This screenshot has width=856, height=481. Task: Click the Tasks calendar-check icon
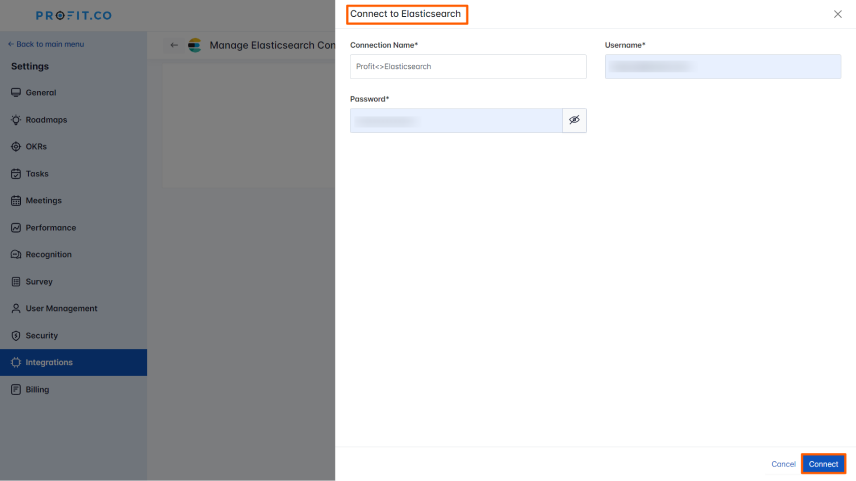(16, 174)
